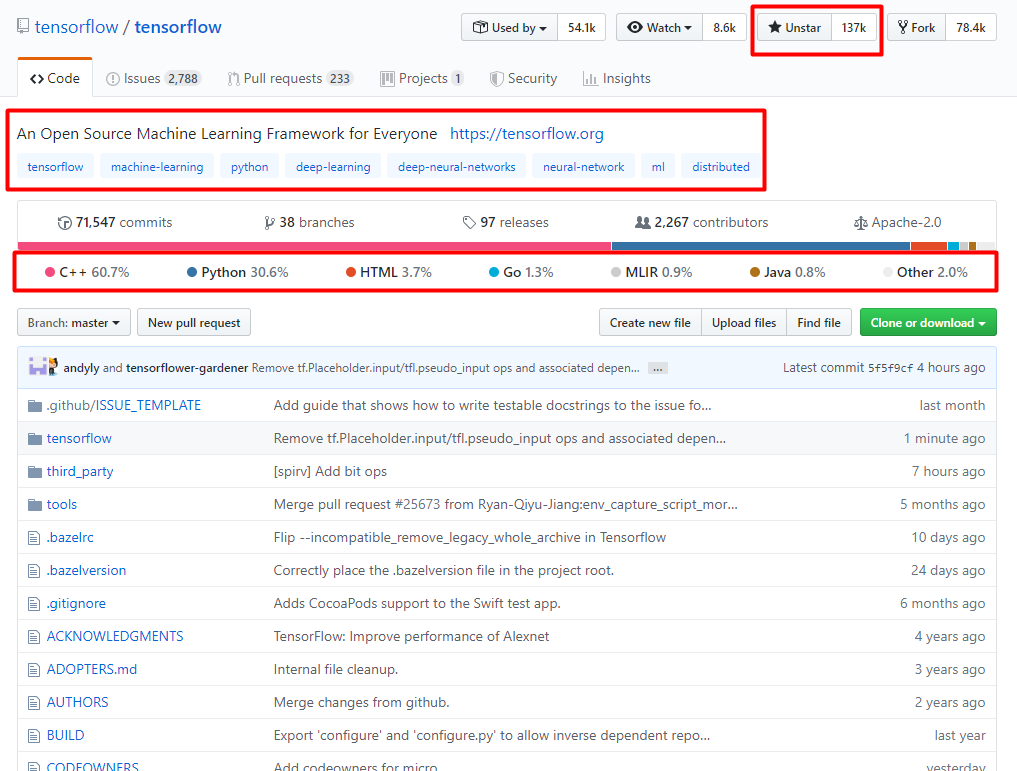Open the Used by dropdown
Image resolution: width=1017 pixels, height=771 pixels.
click(x=510, y=27)
